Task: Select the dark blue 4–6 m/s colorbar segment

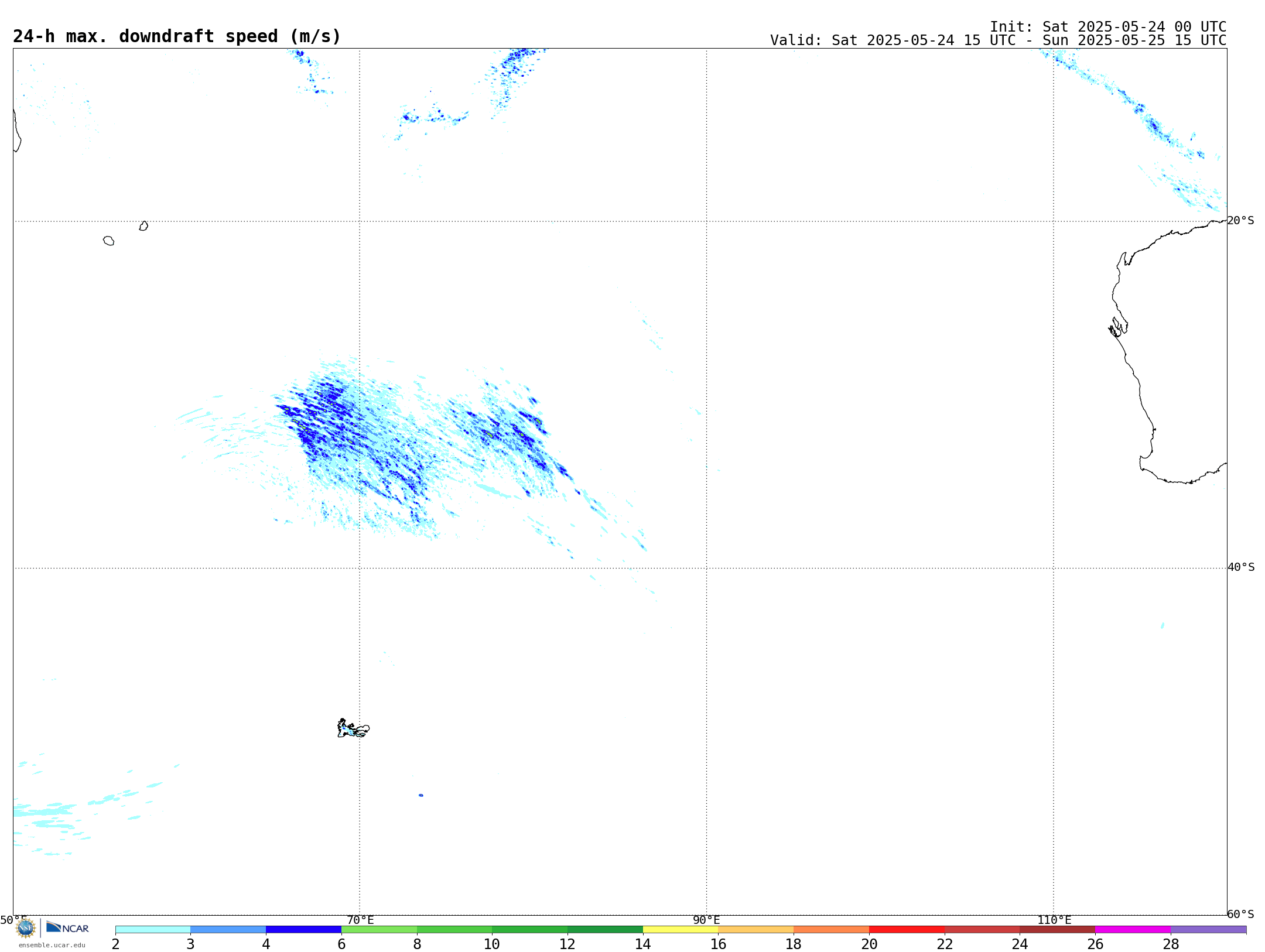Action: [303, 930]
